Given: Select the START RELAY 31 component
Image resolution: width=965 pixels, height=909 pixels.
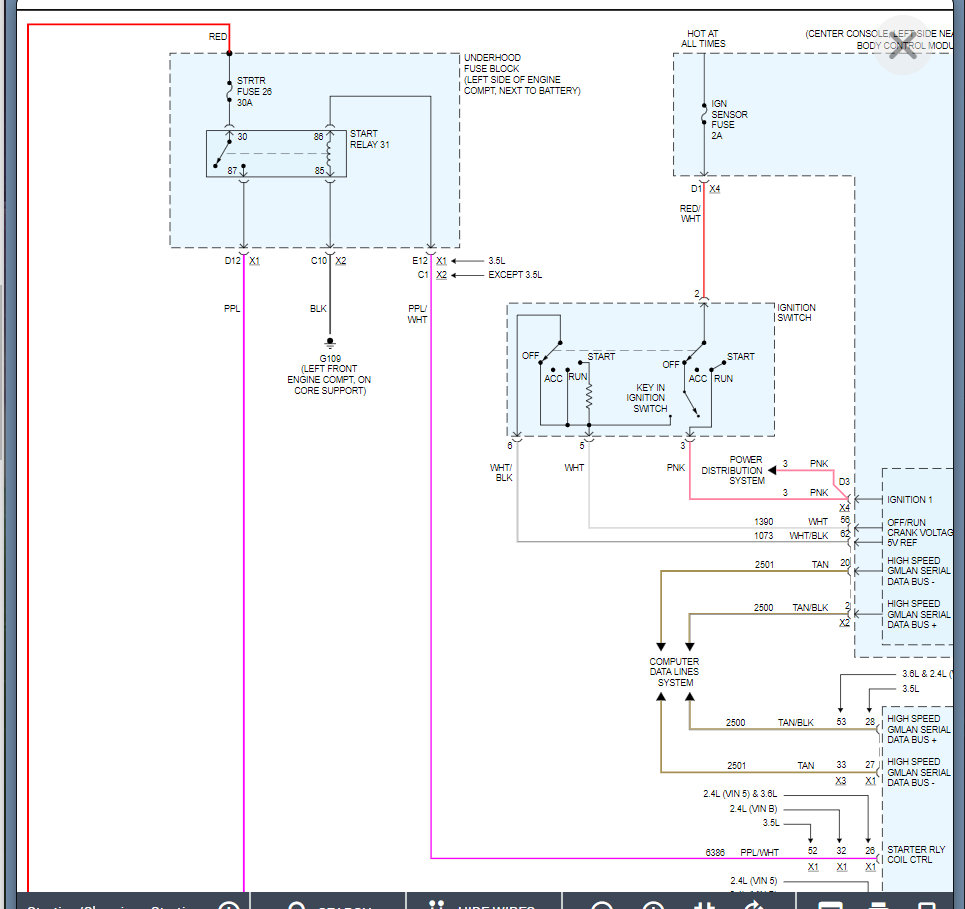Looking at the screenshot, I should 276,153.
